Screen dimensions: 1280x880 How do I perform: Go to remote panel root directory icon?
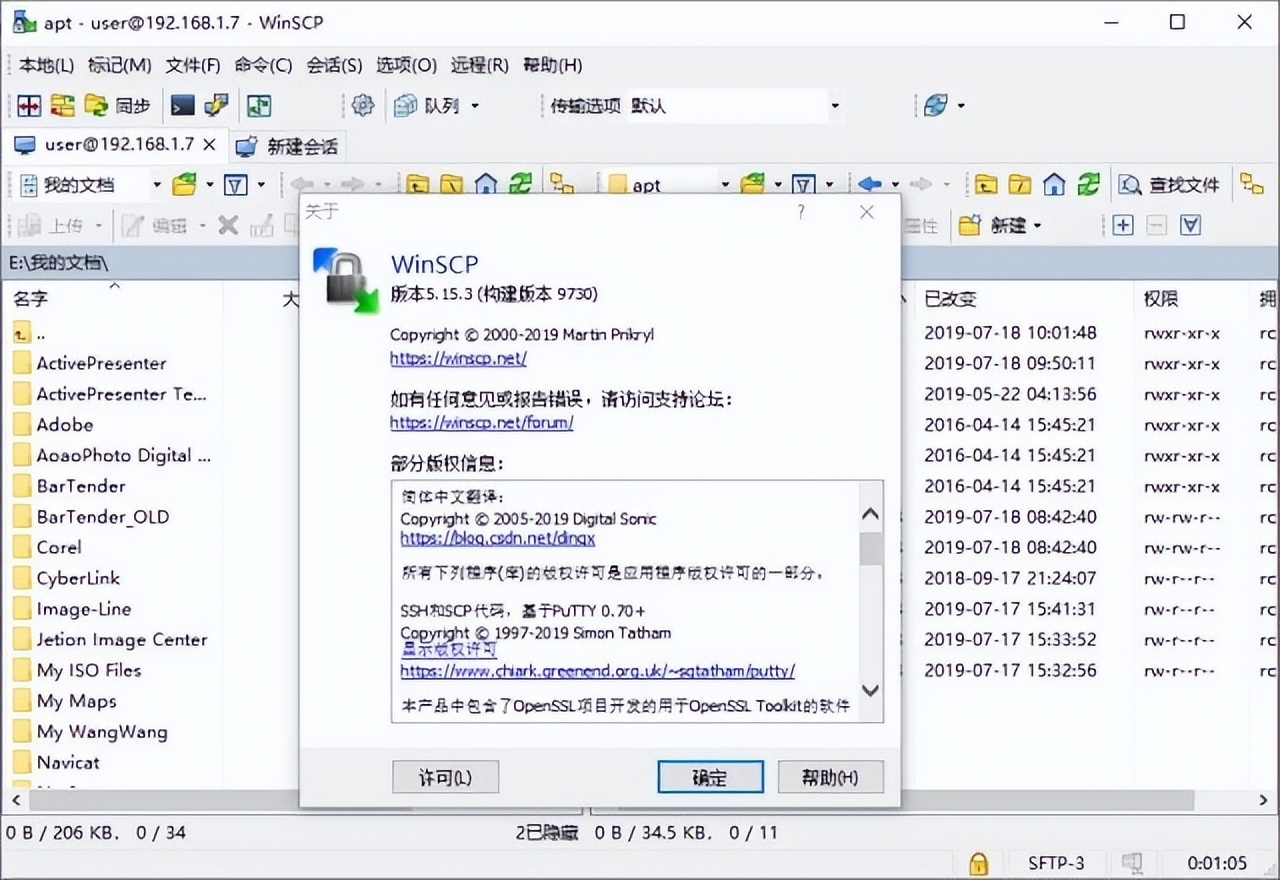coord(1020,184)
